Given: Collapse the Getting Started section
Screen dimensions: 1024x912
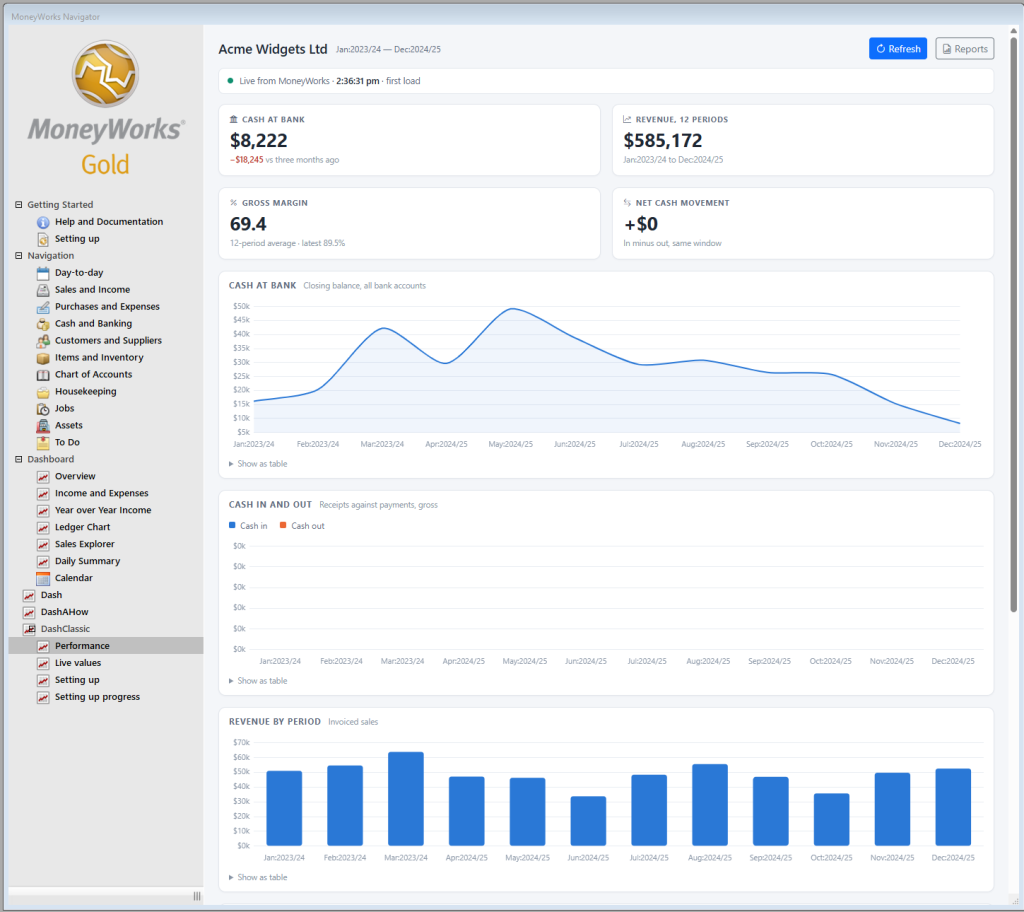Looking at the screenshot, I should (18, 204).
